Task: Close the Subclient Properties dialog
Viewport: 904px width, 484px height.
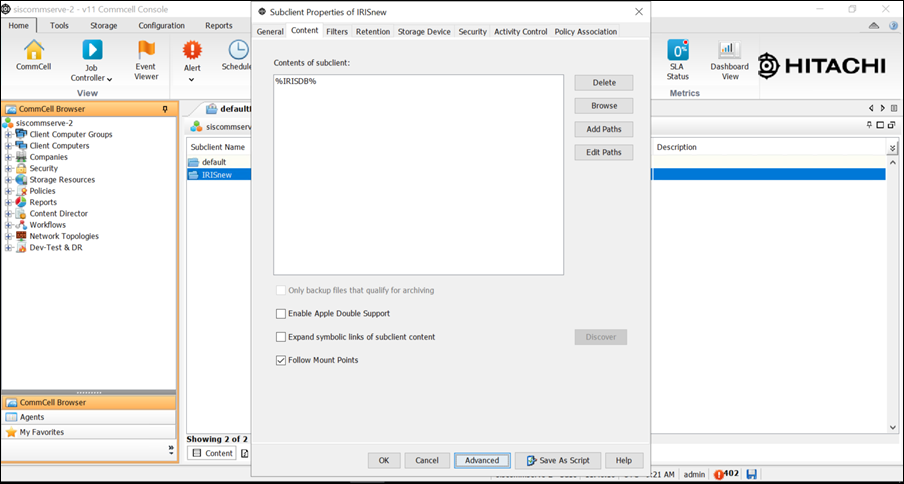Action: (x=638, y=12)
